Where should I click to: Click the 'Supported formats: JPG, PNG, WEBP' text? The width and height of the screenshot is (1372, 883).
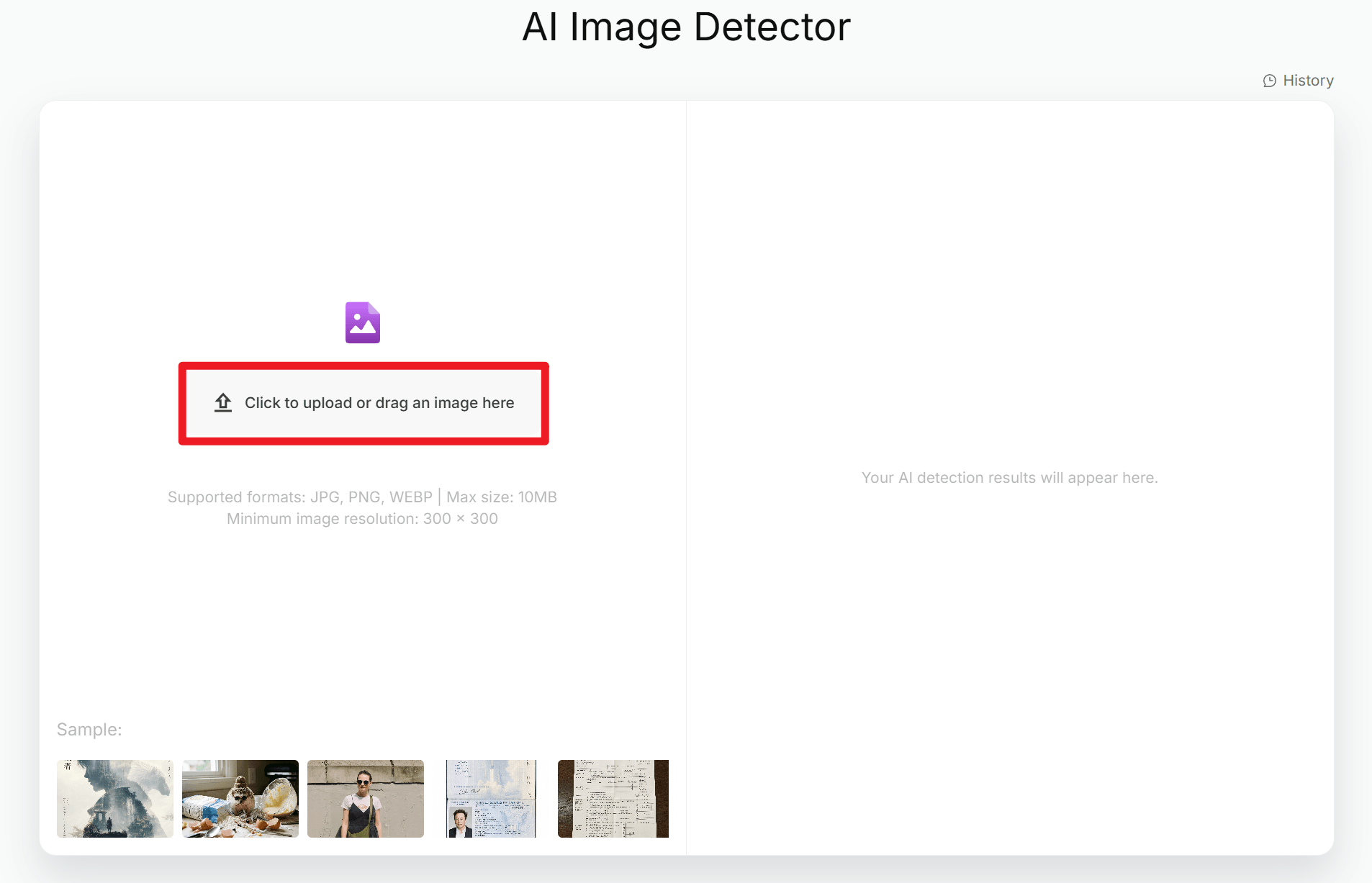[x=300, y=497]
